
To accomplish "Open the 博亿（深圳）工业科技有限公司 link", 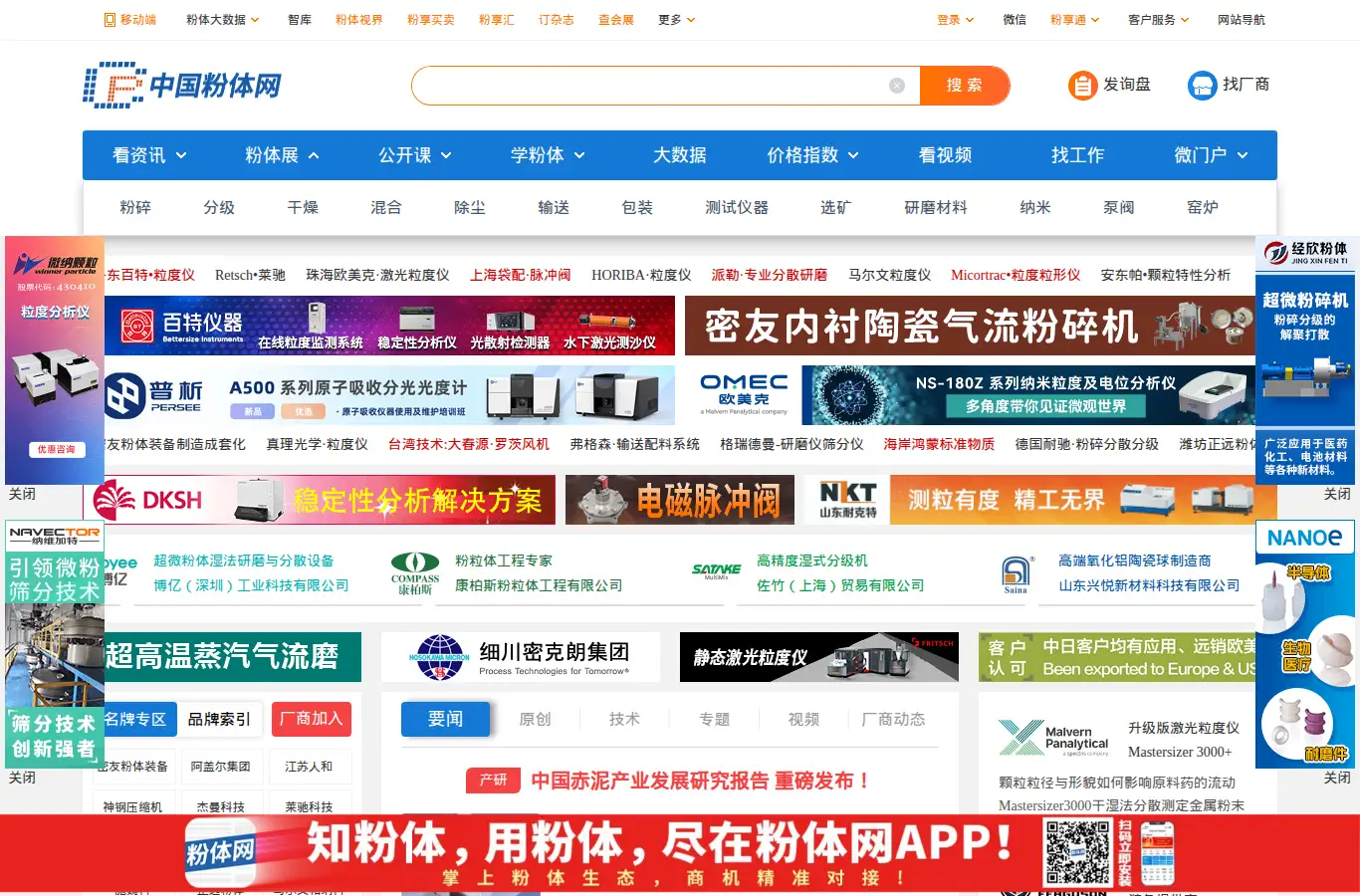I will [251, 585].
